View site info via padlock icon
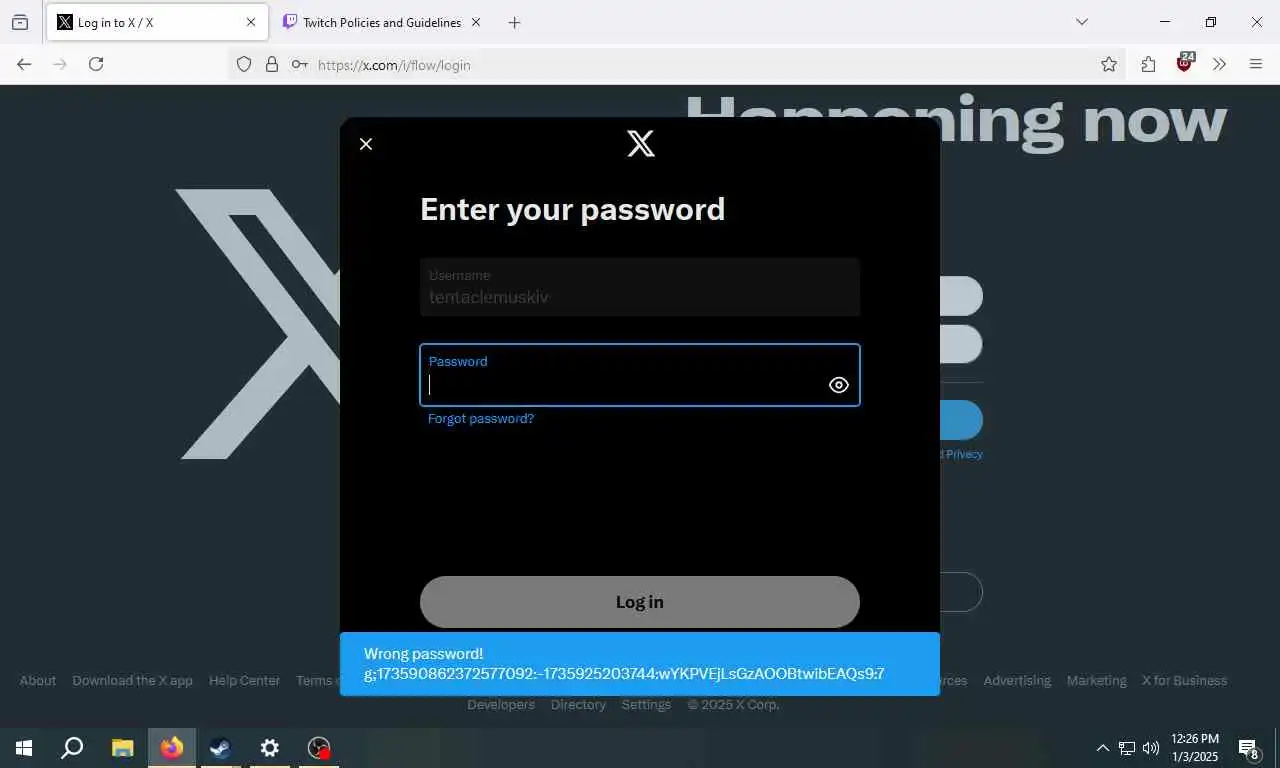This screenshot has width=1280, height=768. 271,64
